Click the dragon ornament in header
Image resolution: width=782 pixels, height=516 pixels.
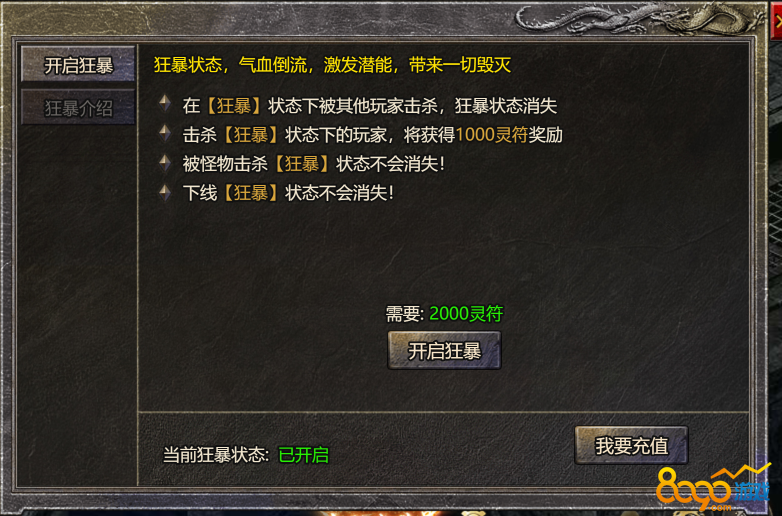[639, 18]
